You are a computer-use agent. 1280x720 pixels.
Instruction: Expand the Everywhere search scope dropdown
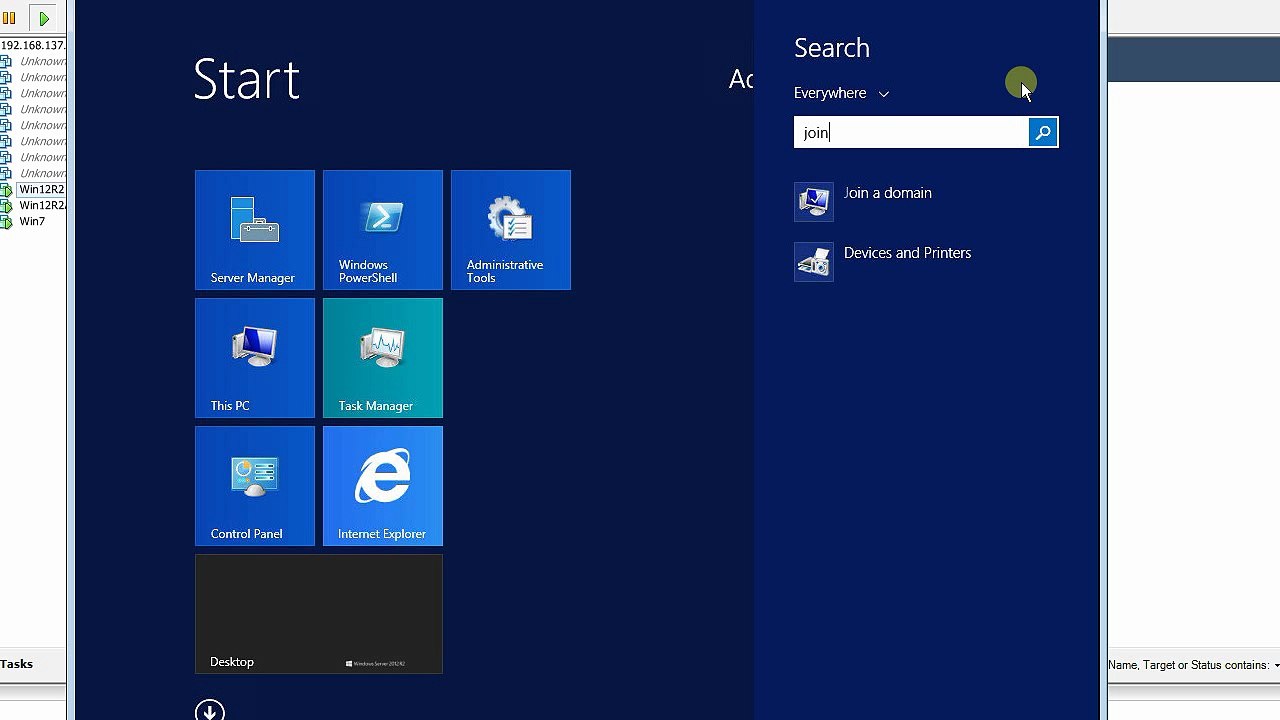841,93
